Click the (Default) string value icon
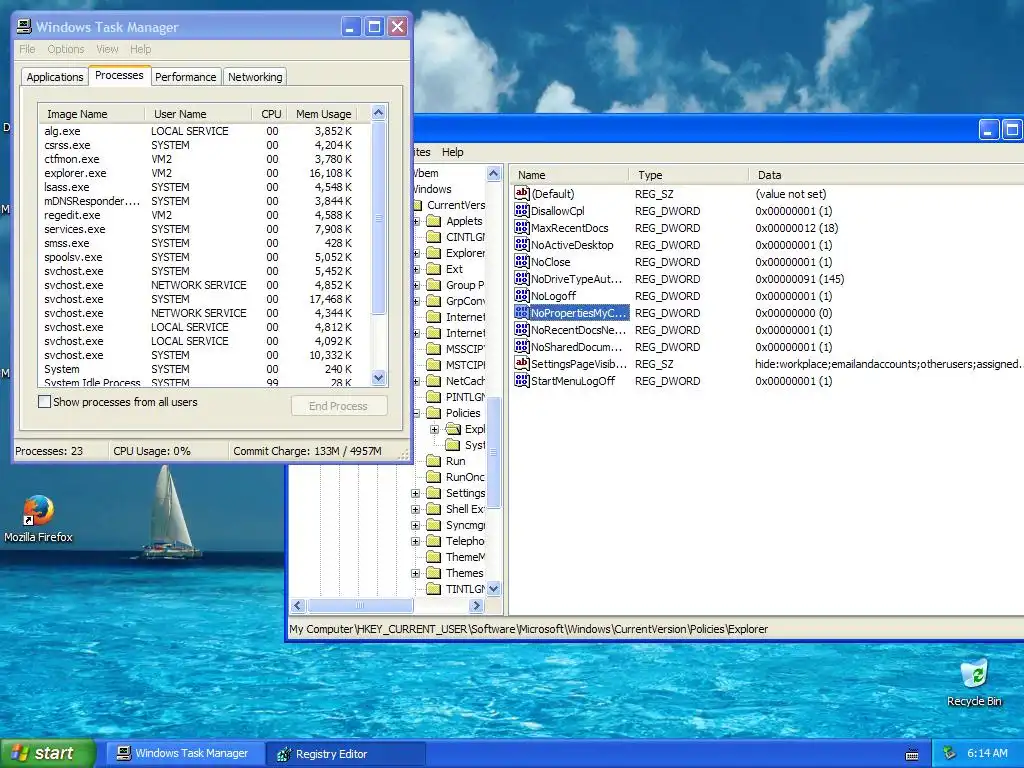The height and width of the screenshot is (768, 1024). (x=521, y=193)
